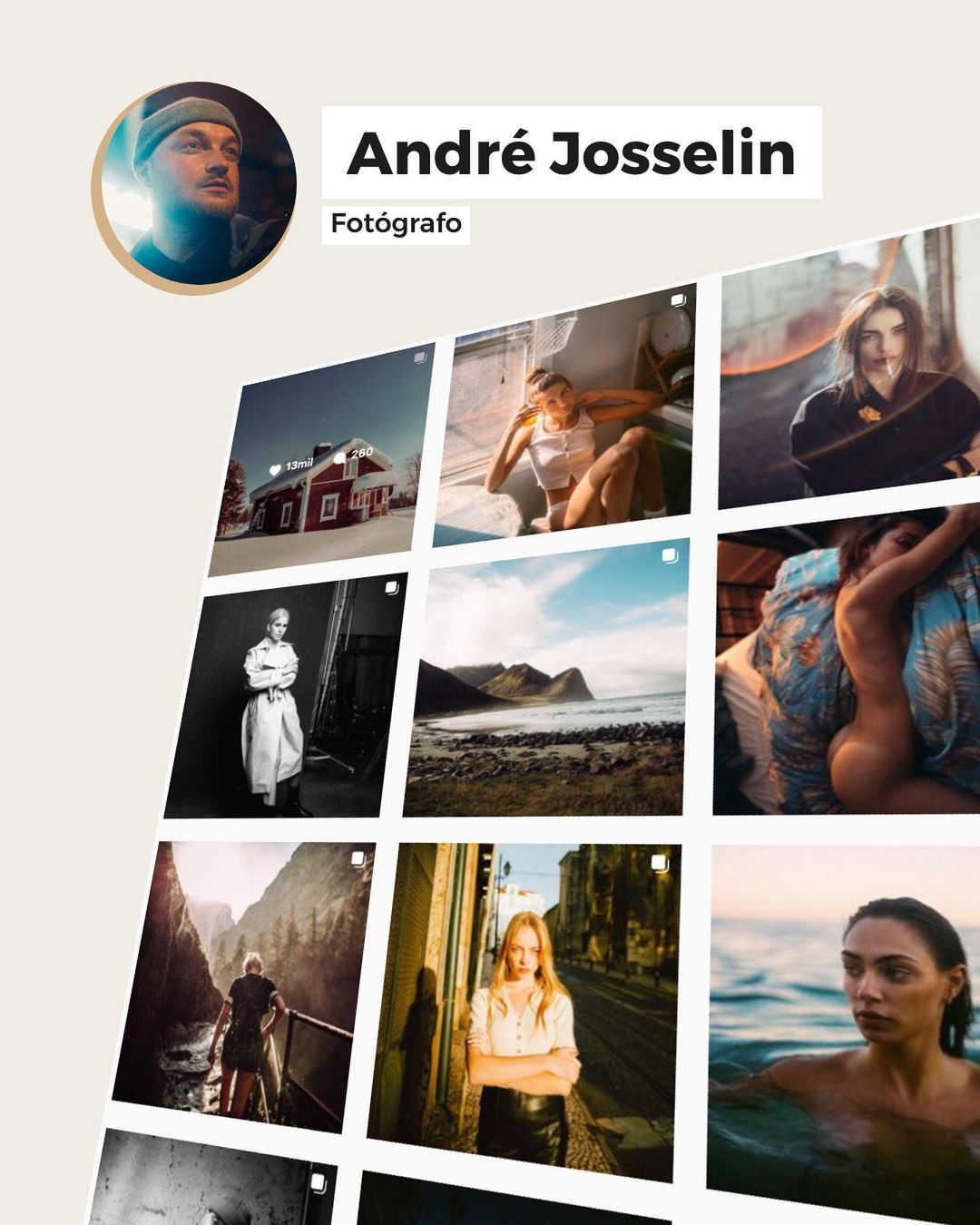Open redhead woman with crossed arms photo
980x1225 pixels.
[x=524, y=1014]
